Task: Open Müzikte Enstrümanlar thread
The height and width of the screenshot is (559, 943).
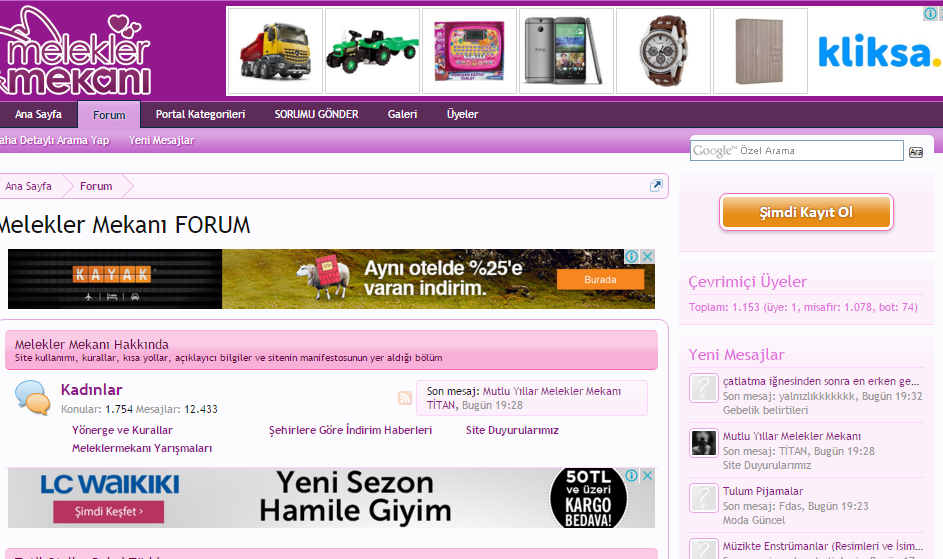Action: point(822,546)
